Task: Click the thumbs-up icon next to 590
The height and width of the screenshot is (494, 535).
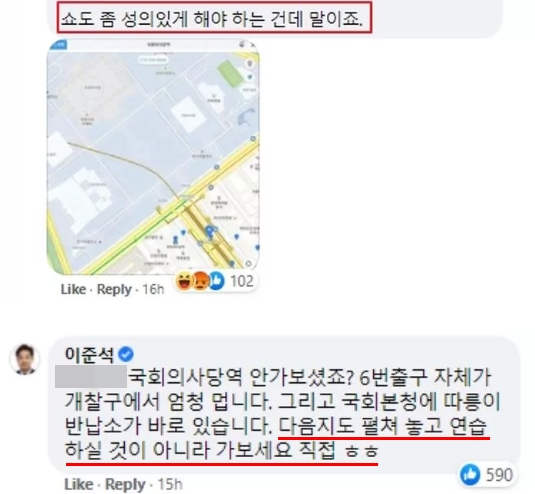Action: tap(470, 475)
